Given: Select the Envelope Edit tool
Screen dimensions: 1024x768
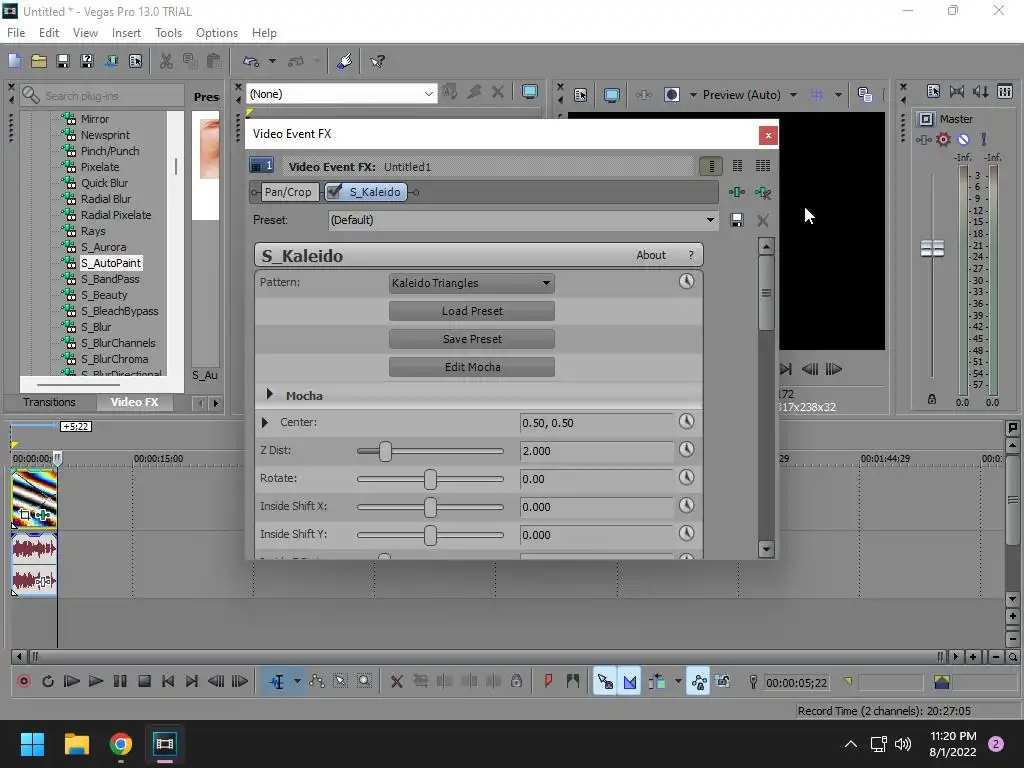Looking at the screenshot, I should point(317,682).
